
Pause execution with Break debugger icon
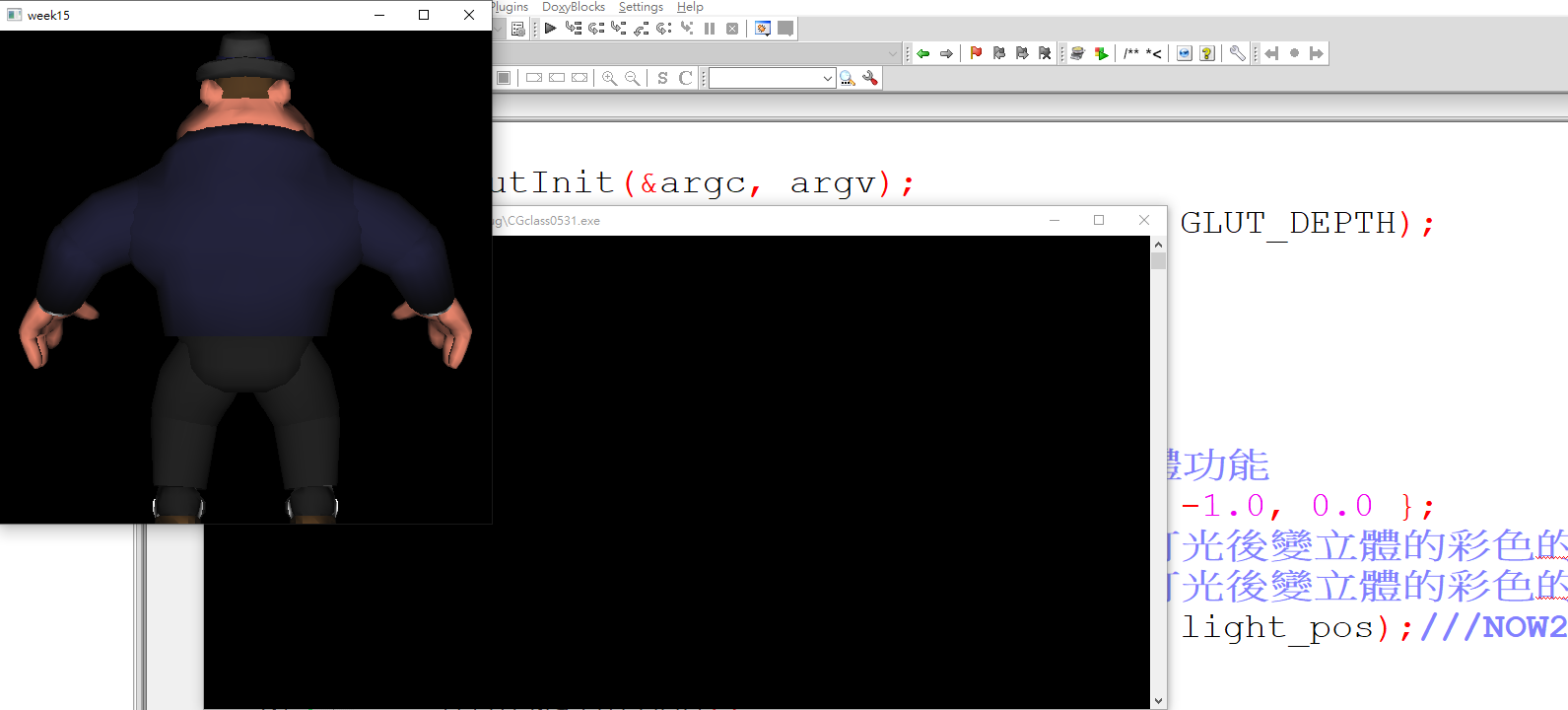710,29
